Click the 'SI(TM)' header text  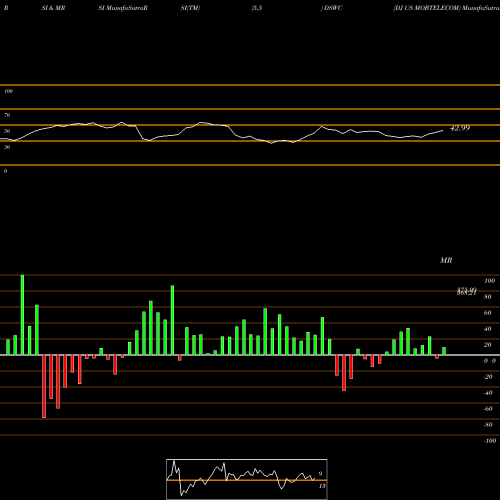190,8
